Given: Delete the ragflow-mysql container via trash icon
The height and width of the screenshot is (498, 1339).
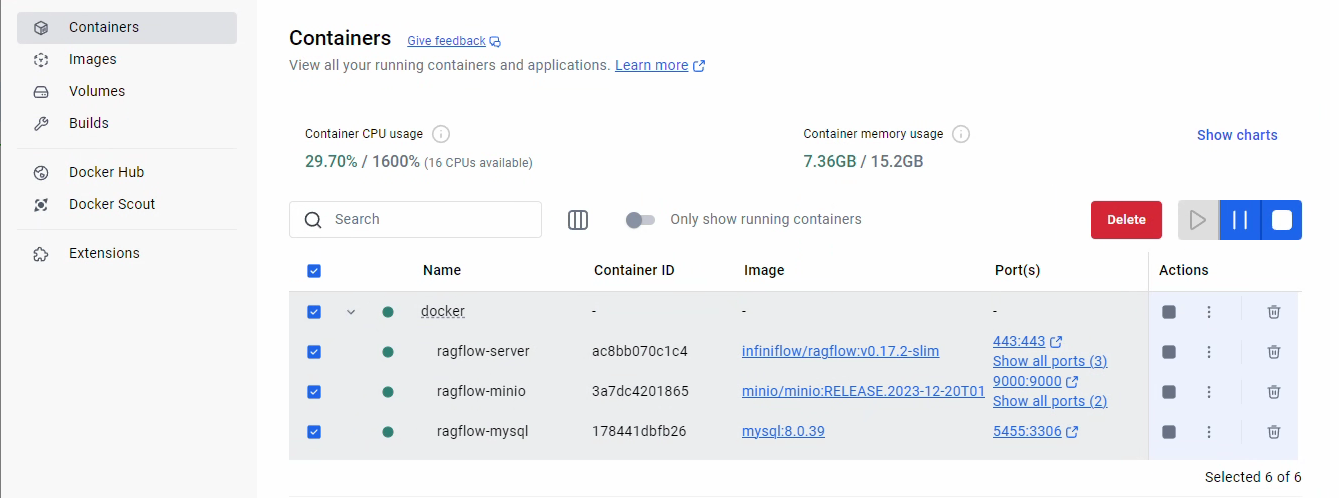Looking at the screenshot, I should 1273,432.
